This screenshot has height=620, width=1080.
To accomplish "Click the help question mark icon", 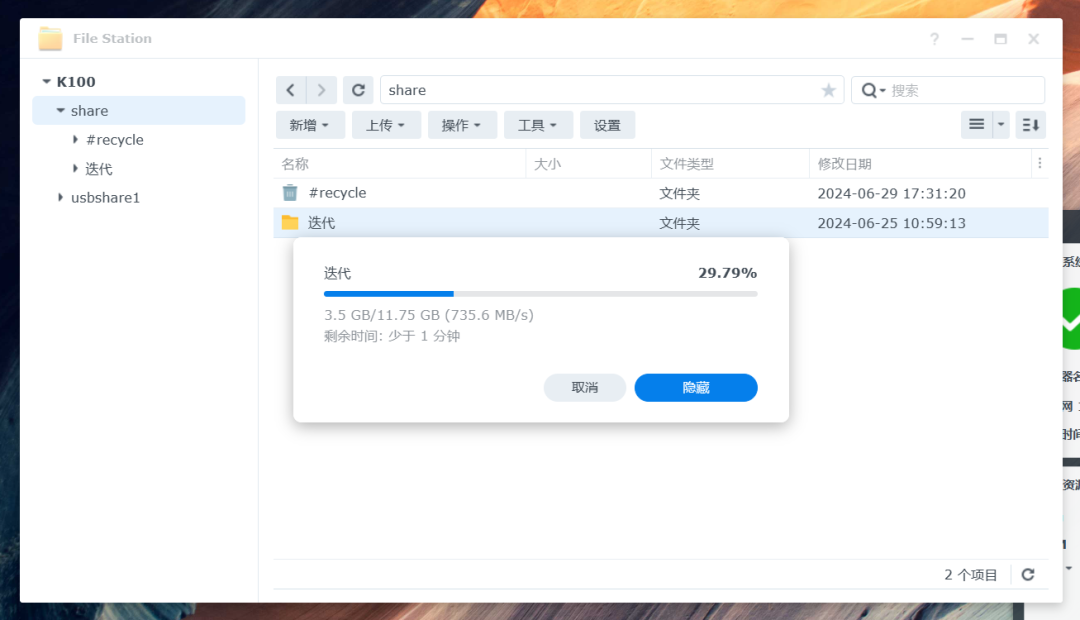I will [934, 39].
